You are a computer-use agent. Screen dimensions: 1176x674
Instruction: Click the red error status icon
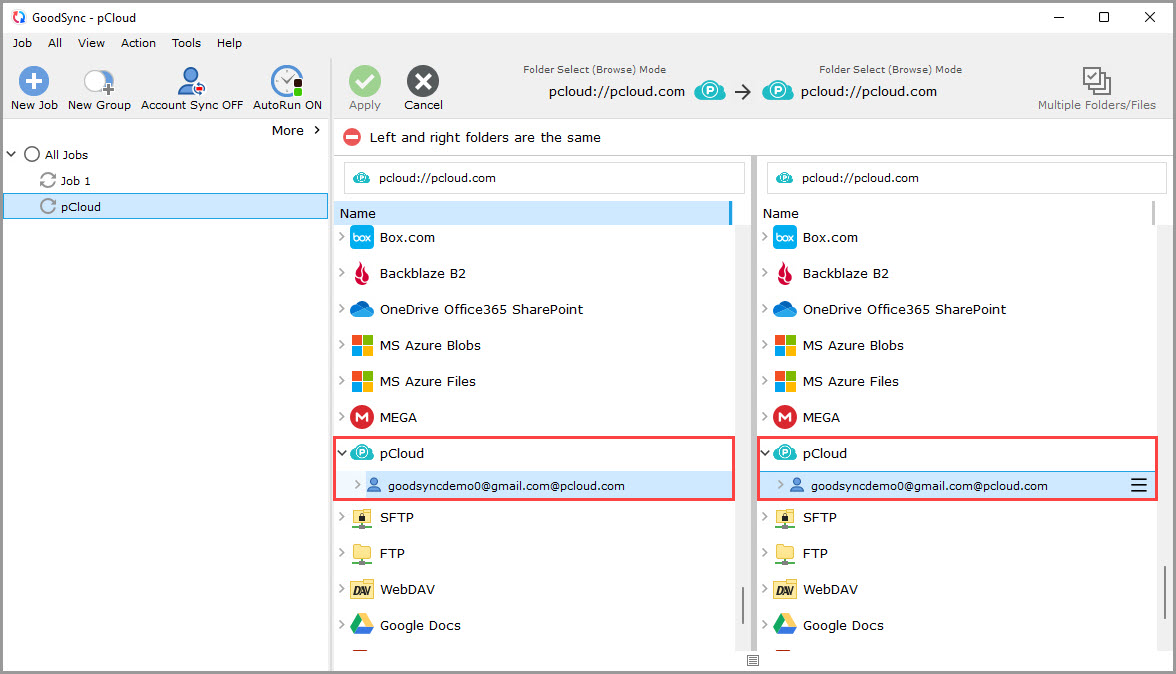point(352,137)
